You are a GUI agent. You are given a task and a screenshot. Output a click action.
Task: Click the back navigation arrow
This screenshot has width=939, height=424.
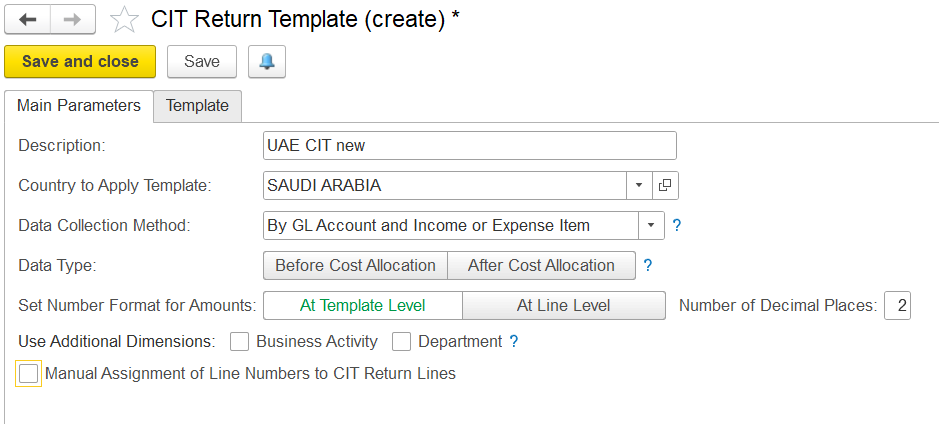click(28, 20)
